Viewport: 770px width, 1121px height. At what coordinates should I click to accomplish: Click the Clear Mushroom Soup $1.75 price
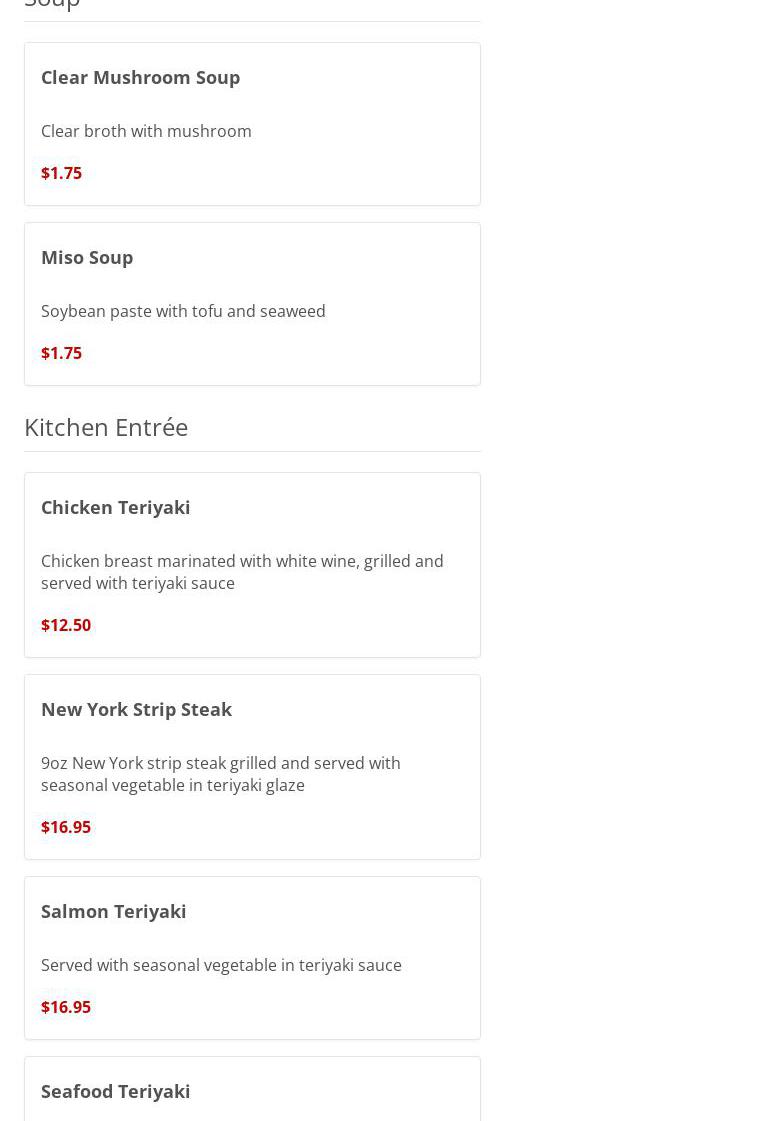(x=61, y=173)
